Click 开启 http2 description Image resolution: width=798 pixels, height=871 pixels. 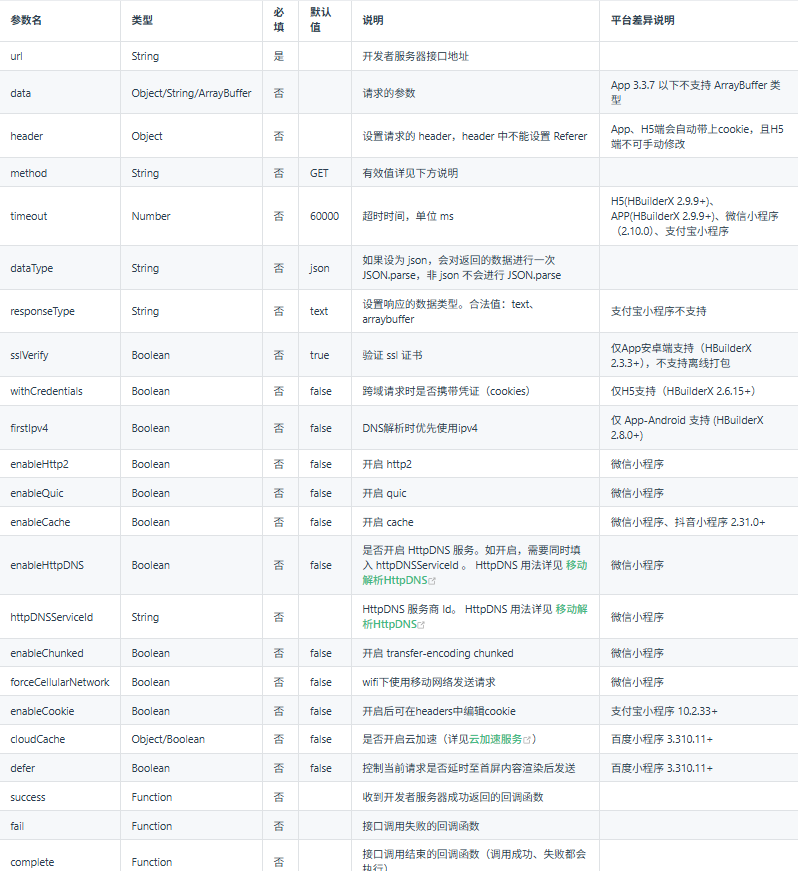(x=387, y=464)
